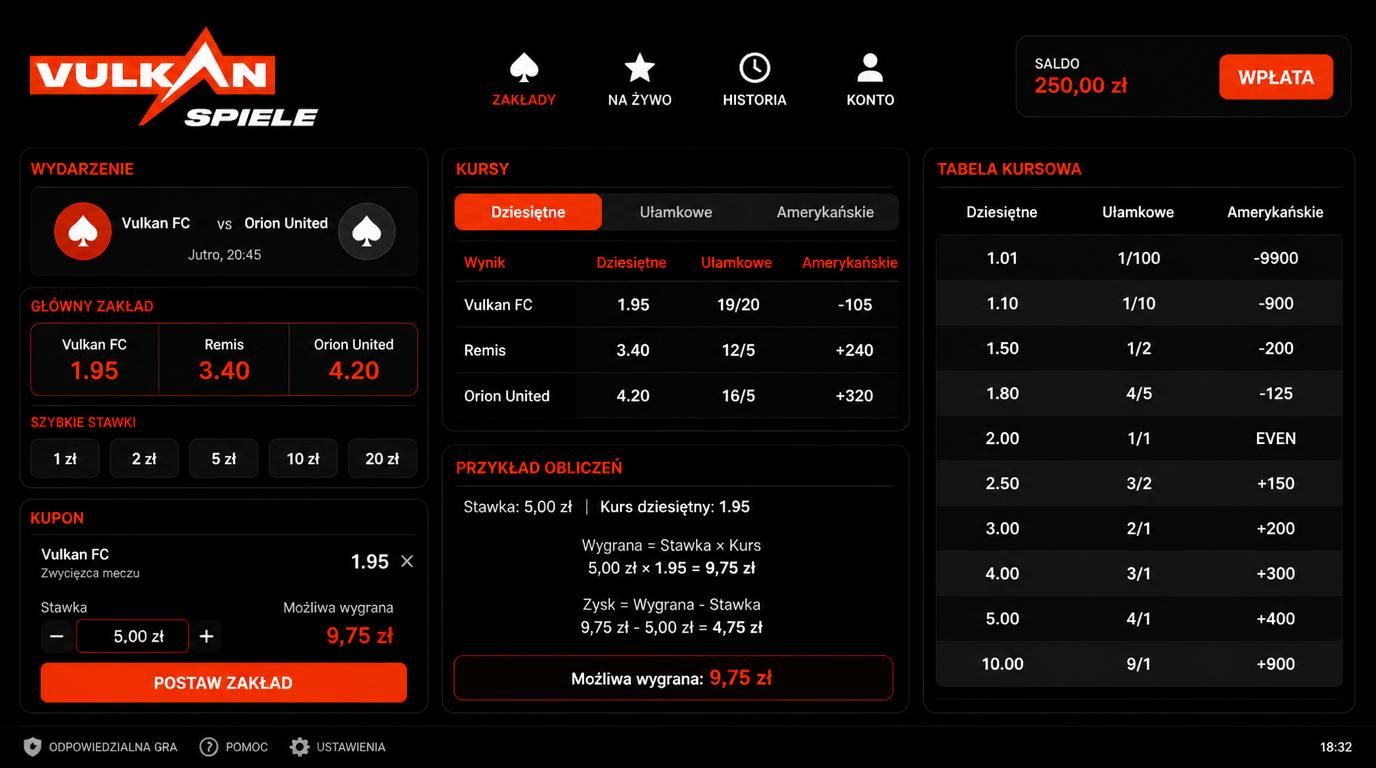Click the clock showing 18:32
Image resolution: width=1376 pixels, height=768 pixels.
click(x=1336, y=747)
